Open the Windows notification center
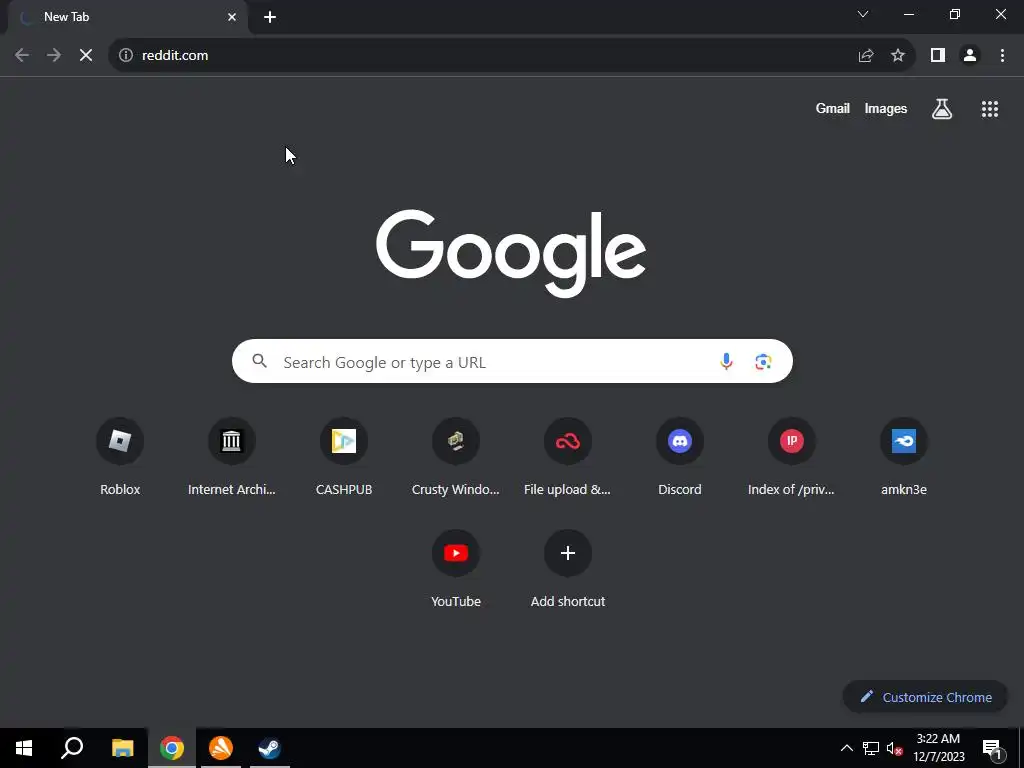The height and width of the screenshot is (768, 1024). pyautogui.click(x=991, y=748)
